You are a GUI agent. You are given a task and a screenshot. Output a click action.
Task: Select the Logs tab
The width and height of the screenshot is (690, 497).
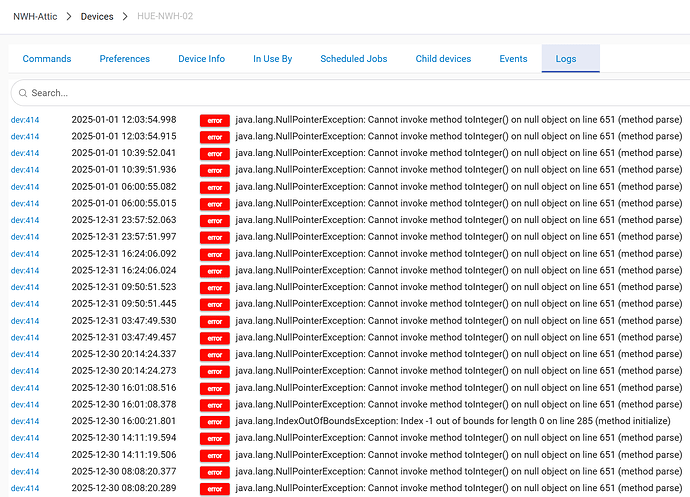570,59
